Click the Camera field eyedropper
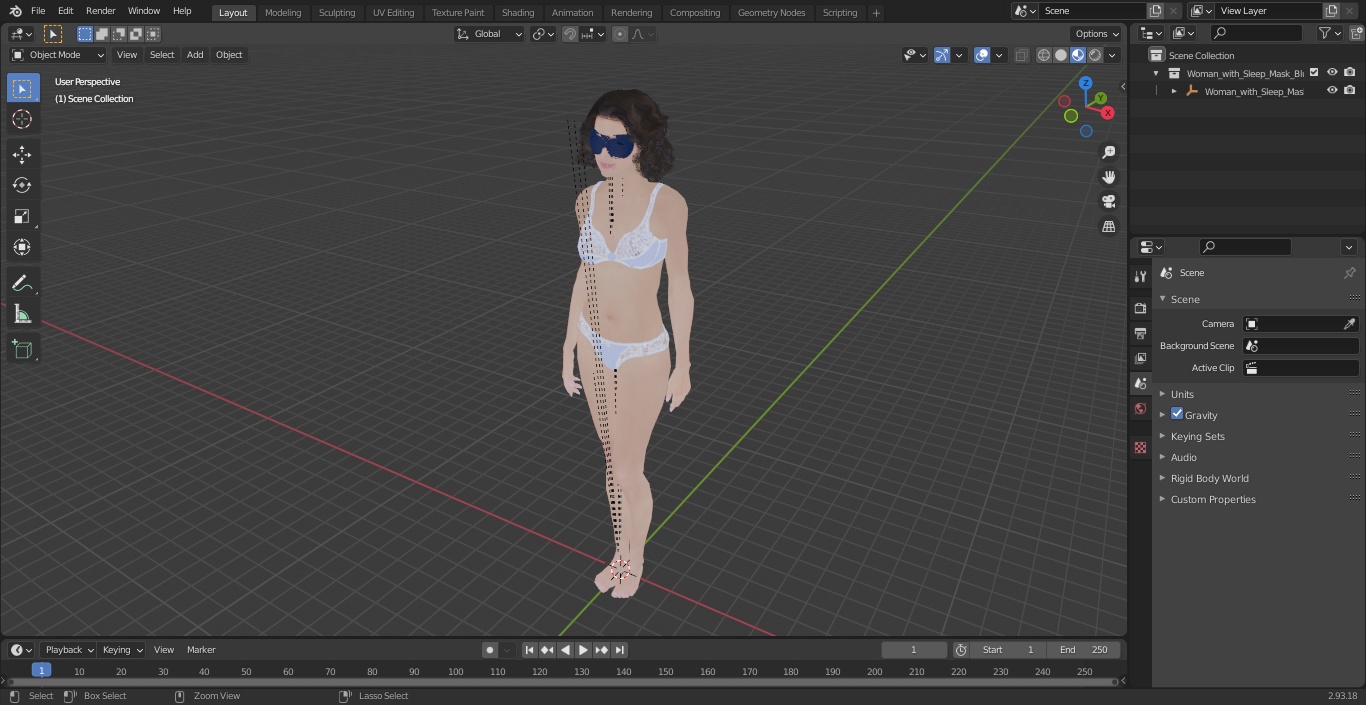1366x705 pixels. (x=1349, y=324)
